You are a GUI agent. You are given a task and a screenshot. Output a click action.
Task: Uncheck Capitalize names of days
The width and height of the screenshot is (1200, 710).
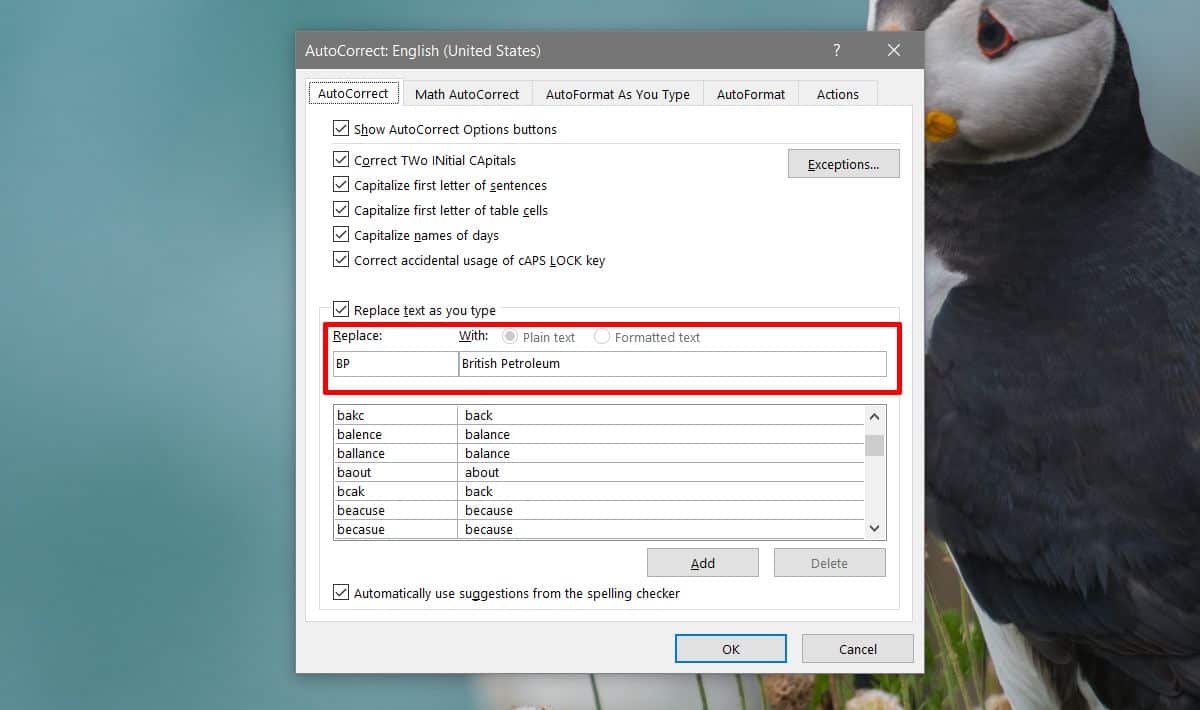pyautogui.click(x=341, y=235)
